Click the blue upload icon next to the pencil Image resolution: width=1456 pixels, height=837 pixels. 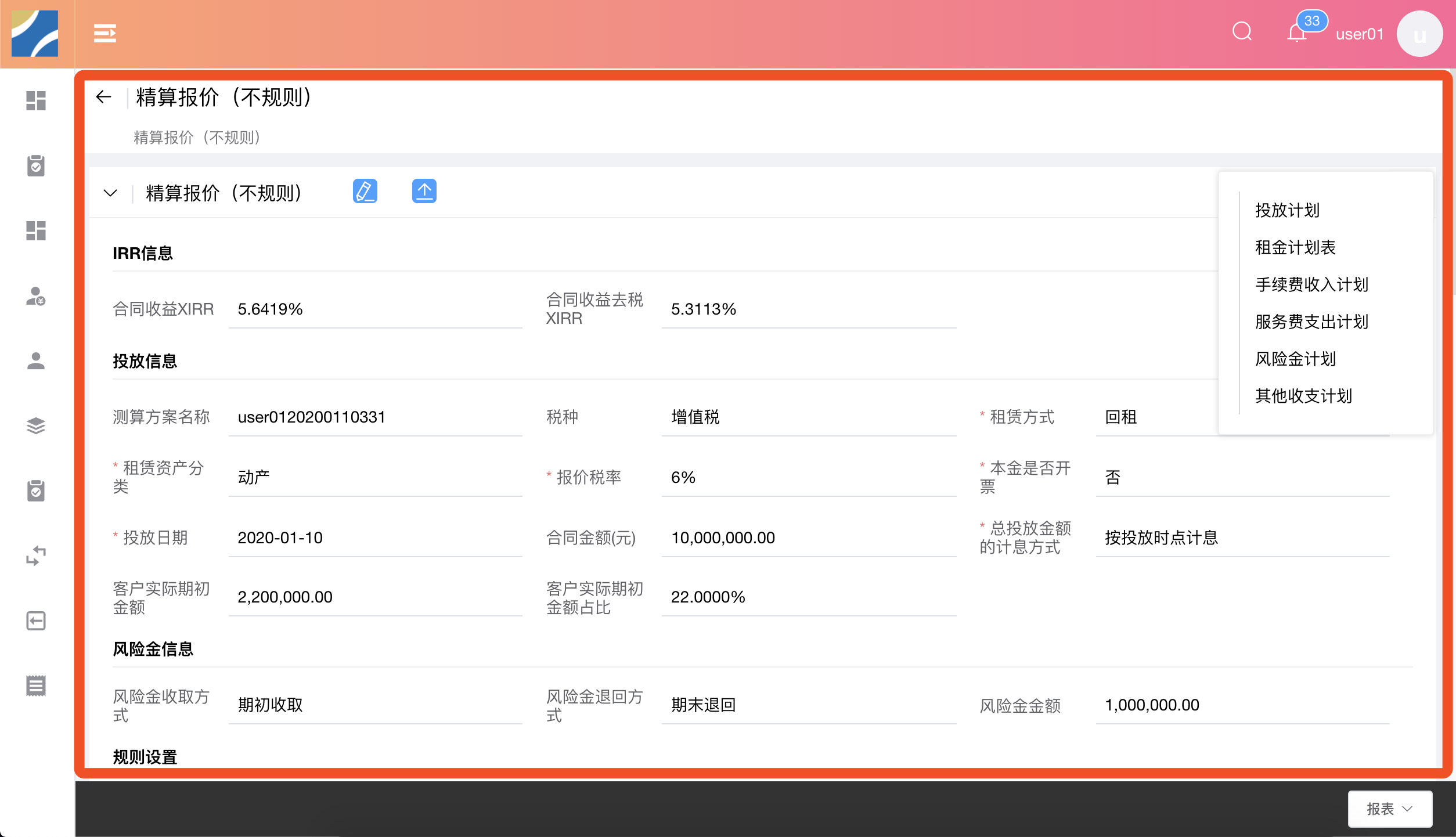pos(424,192)
